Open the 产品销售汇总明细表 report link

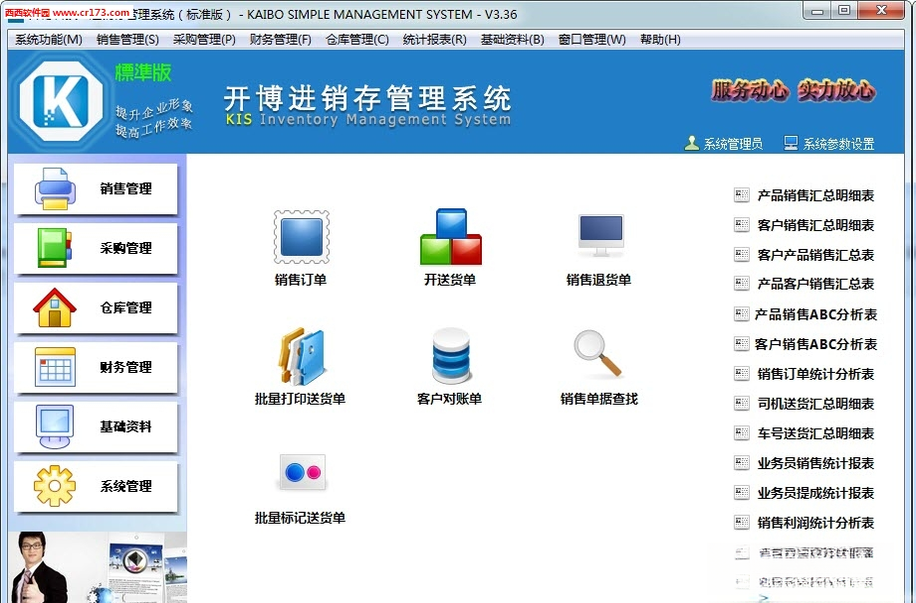tap(816, 196)
